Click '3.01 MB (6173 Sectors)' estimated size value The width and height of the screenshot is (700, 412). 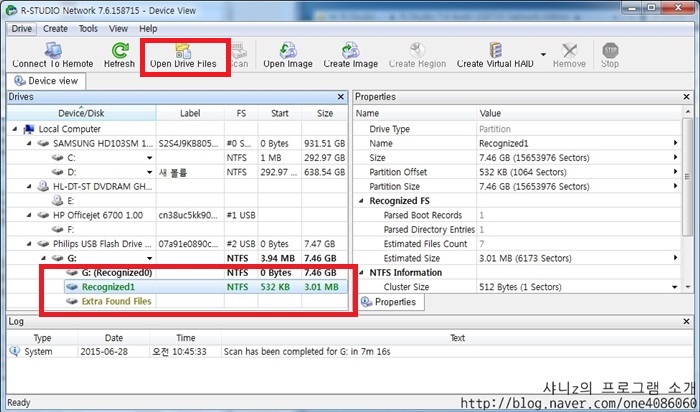(525, 258)
